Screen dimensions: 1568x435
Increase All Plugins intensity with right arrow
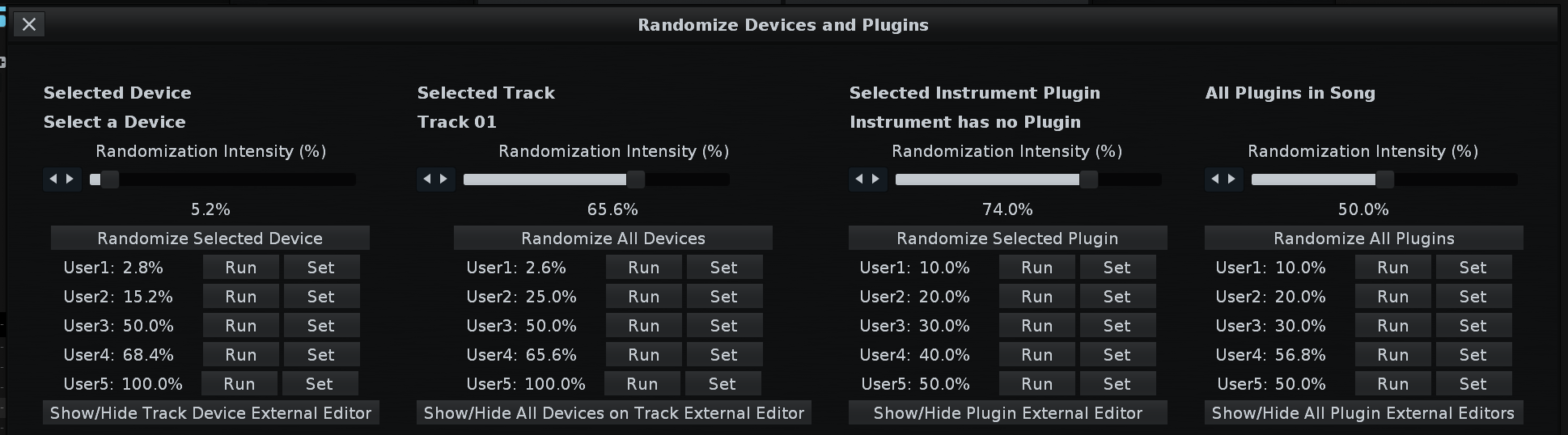point(1232,179)
